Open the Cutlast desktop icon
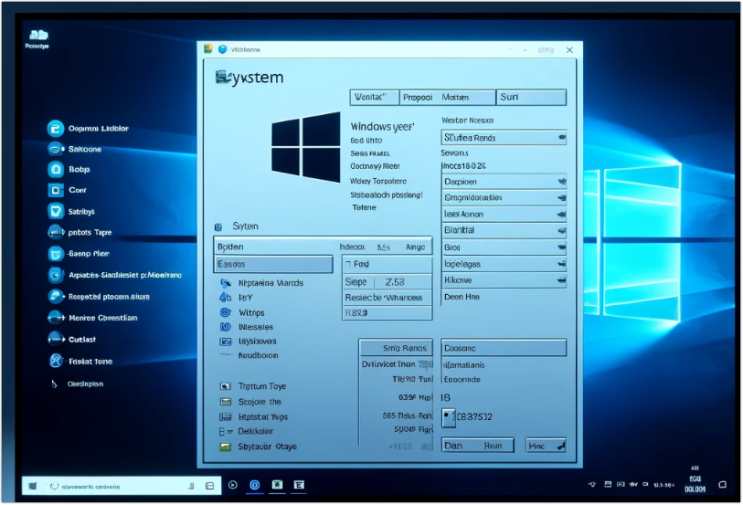The image size is (743, 505). [x=55, y=339]
